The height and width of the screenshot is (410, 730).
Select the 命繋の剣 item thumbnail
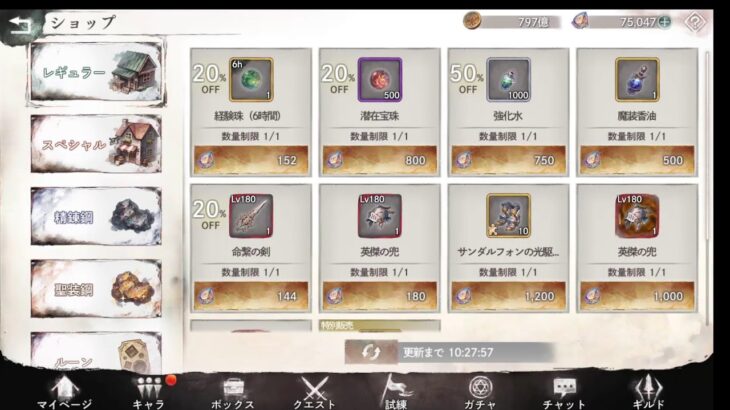point(251,216)
